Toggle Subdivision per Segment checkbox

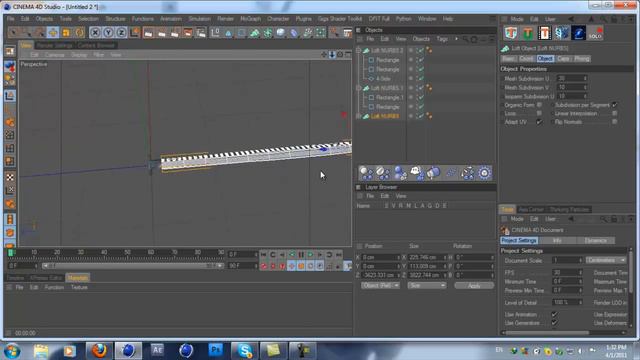pos(615,105)
